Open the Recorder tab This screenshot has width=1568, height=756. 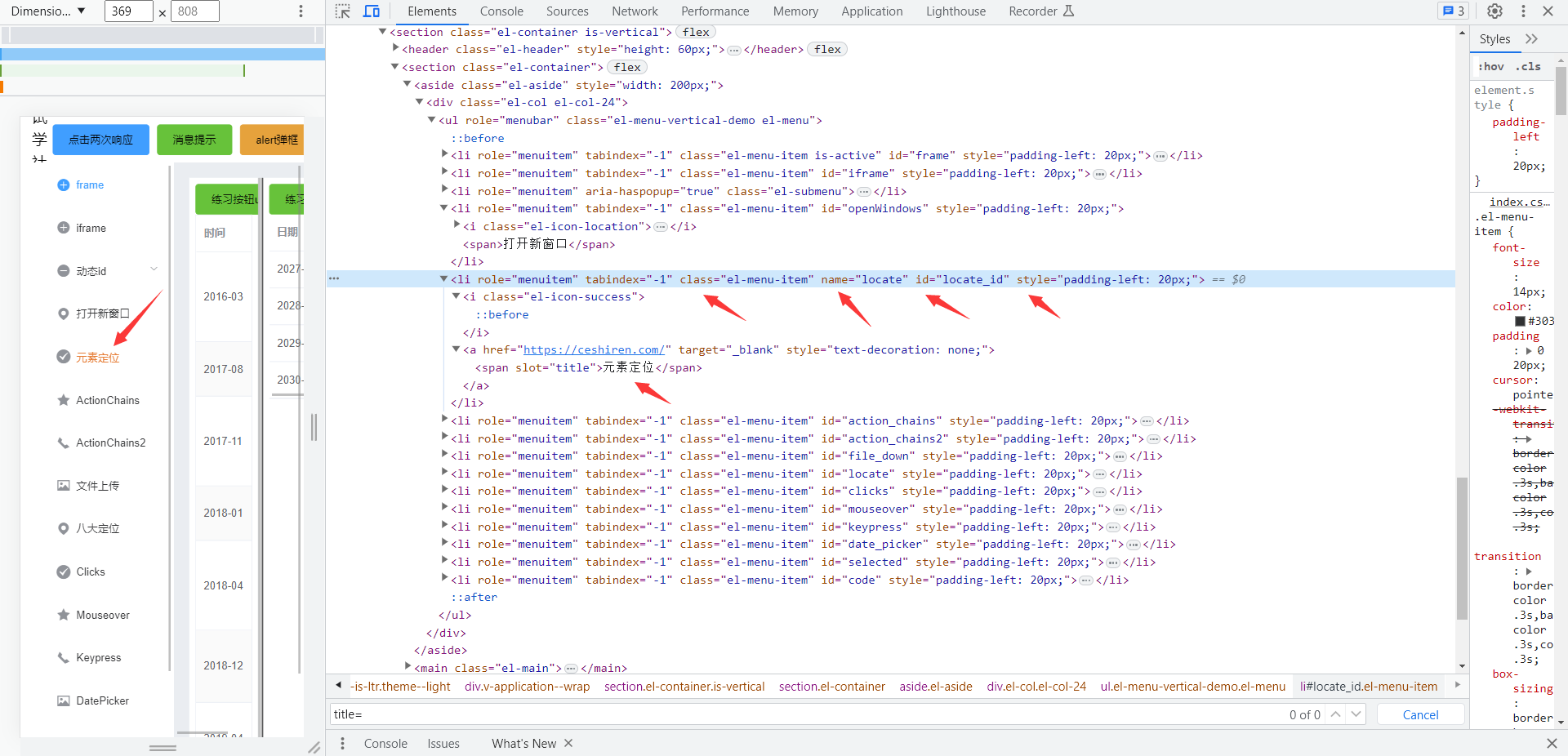(x=1041, y=11)
